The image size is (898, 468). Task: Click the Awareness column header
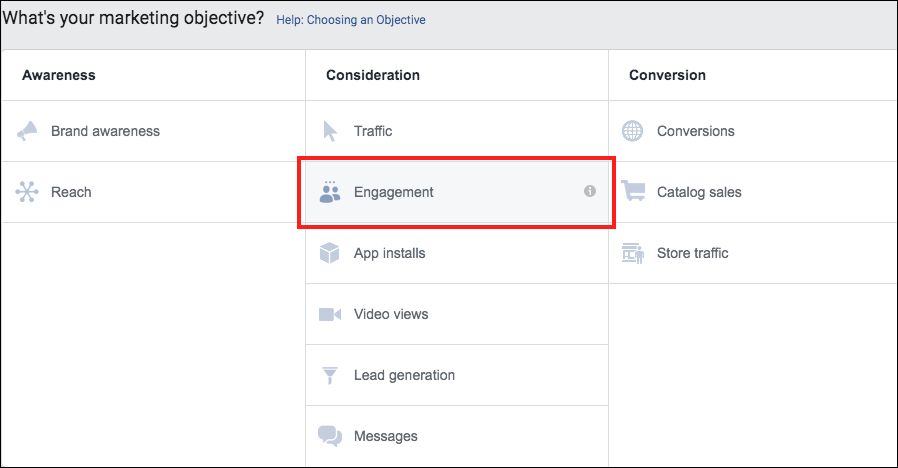pos(58,75)
